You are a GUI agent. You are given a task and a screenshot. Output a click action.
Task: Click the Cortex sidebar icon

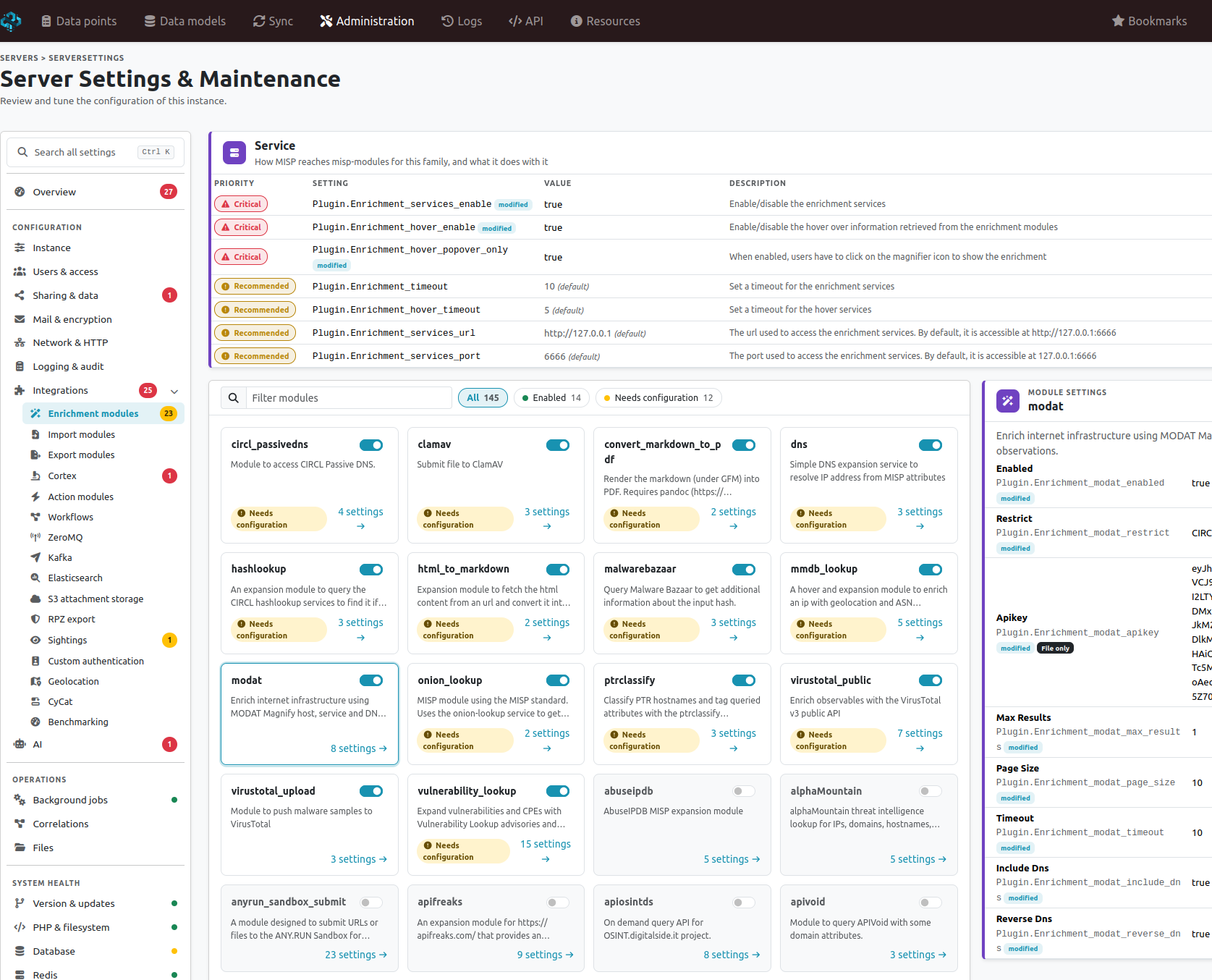coord(35,476)
